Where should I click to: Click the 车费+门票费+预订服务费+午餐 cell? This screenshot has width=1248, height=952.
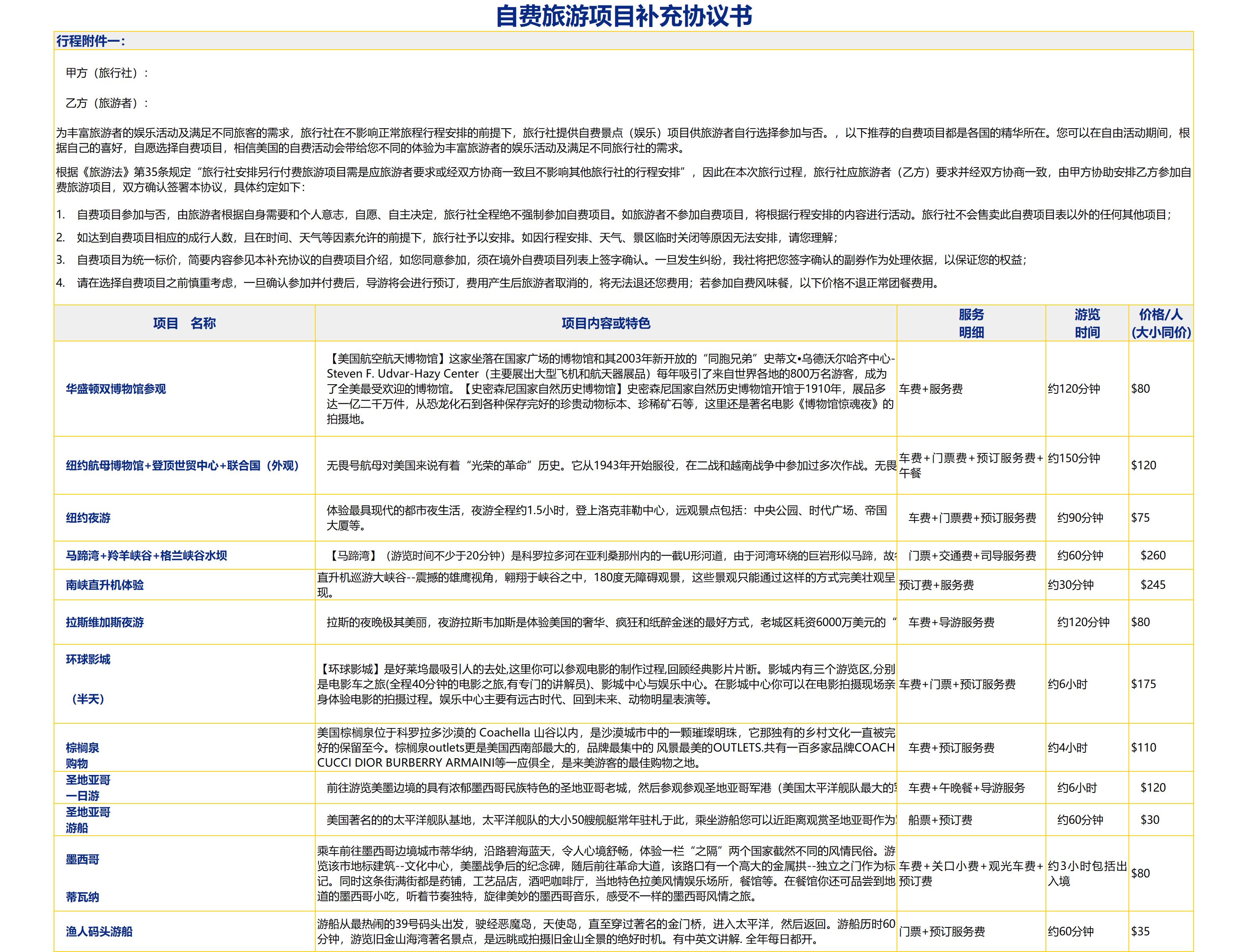(x=971, y=465)
